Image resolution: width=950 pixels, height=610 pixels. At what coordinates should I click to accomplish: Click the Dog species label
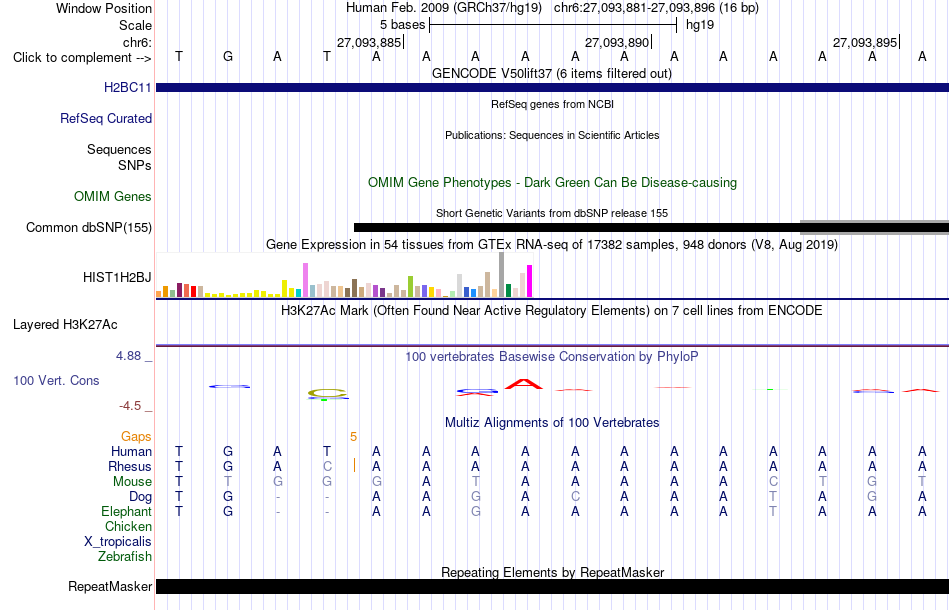[x=140, y=497]
